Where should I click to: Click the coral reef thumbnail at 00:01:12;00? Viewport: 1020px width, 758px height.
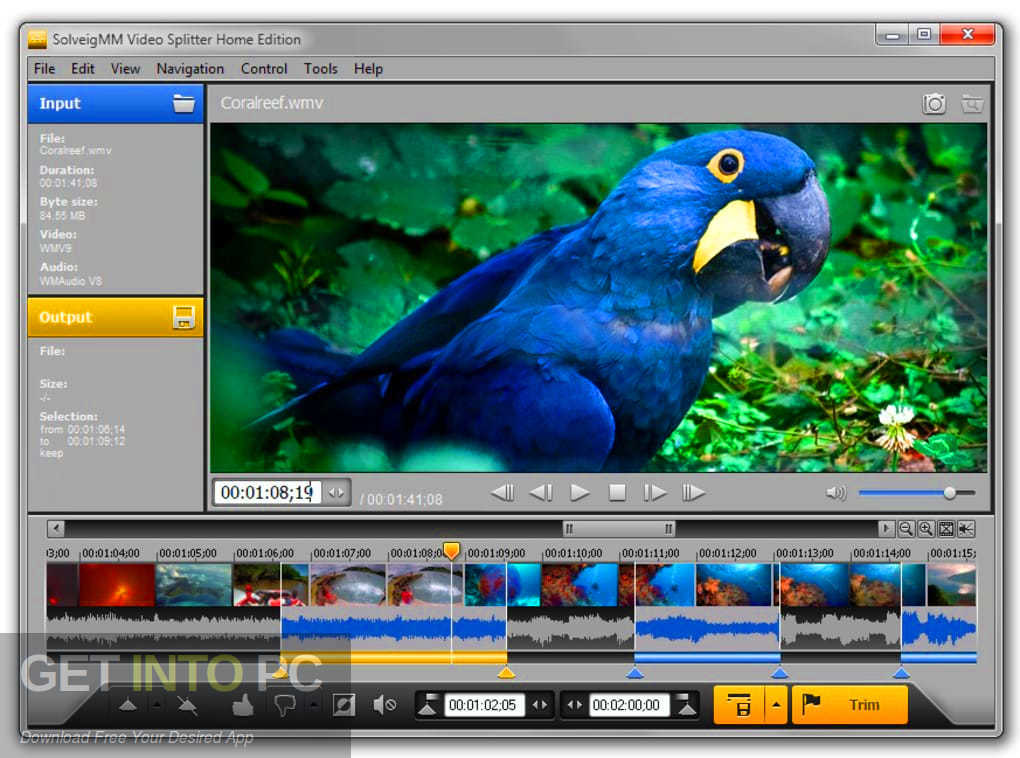733,585
